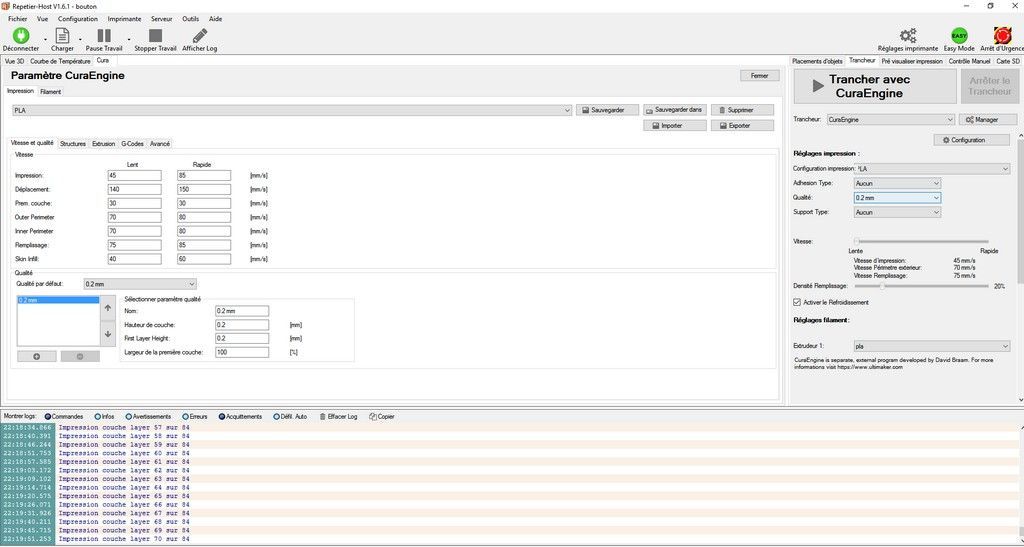
Task: Click the Déconnecter power icon
Action: [x=21, y=35]
